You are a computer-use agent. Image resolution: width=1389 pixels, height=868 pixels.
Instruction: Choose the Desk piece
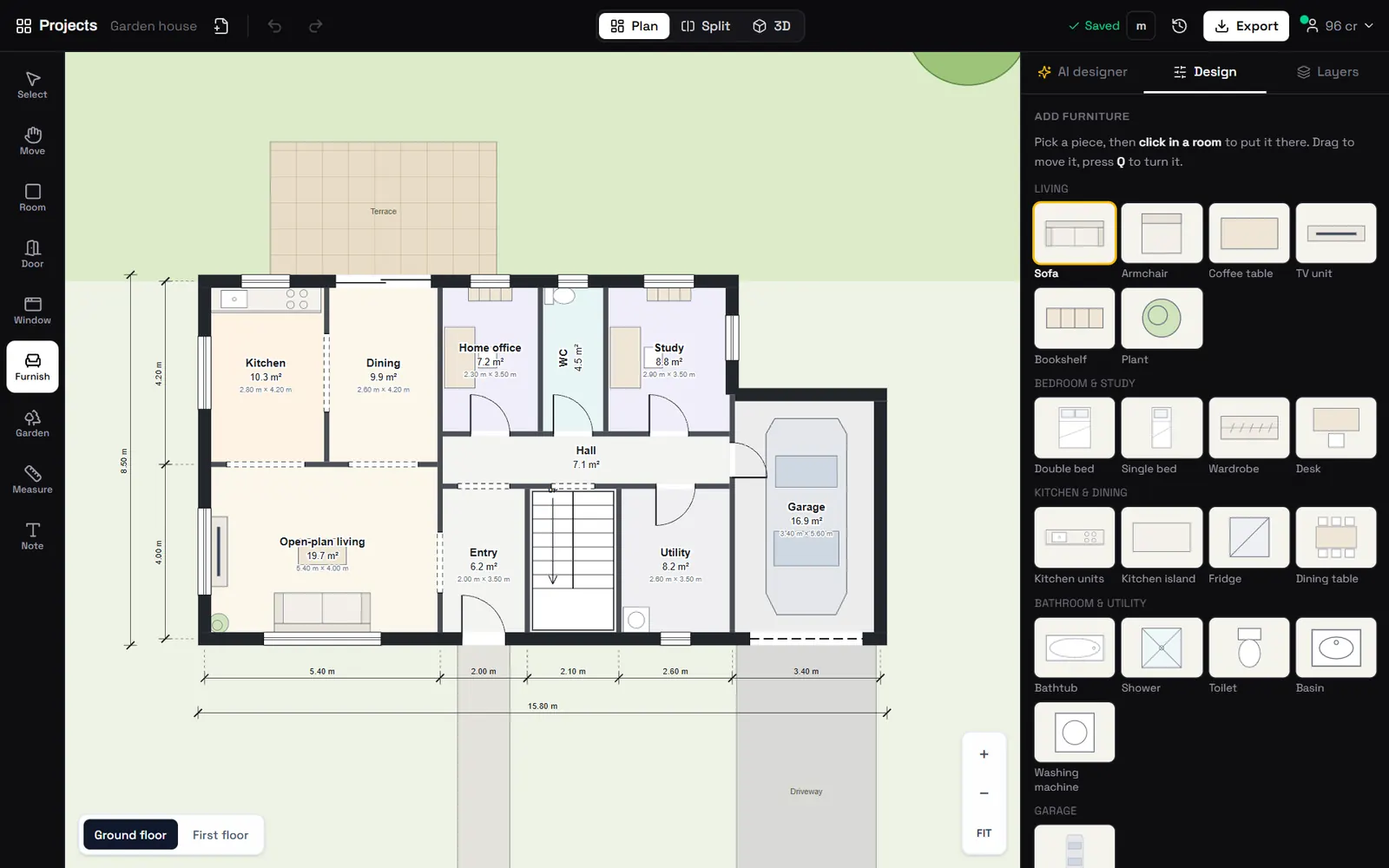(x=1336, y=428)
